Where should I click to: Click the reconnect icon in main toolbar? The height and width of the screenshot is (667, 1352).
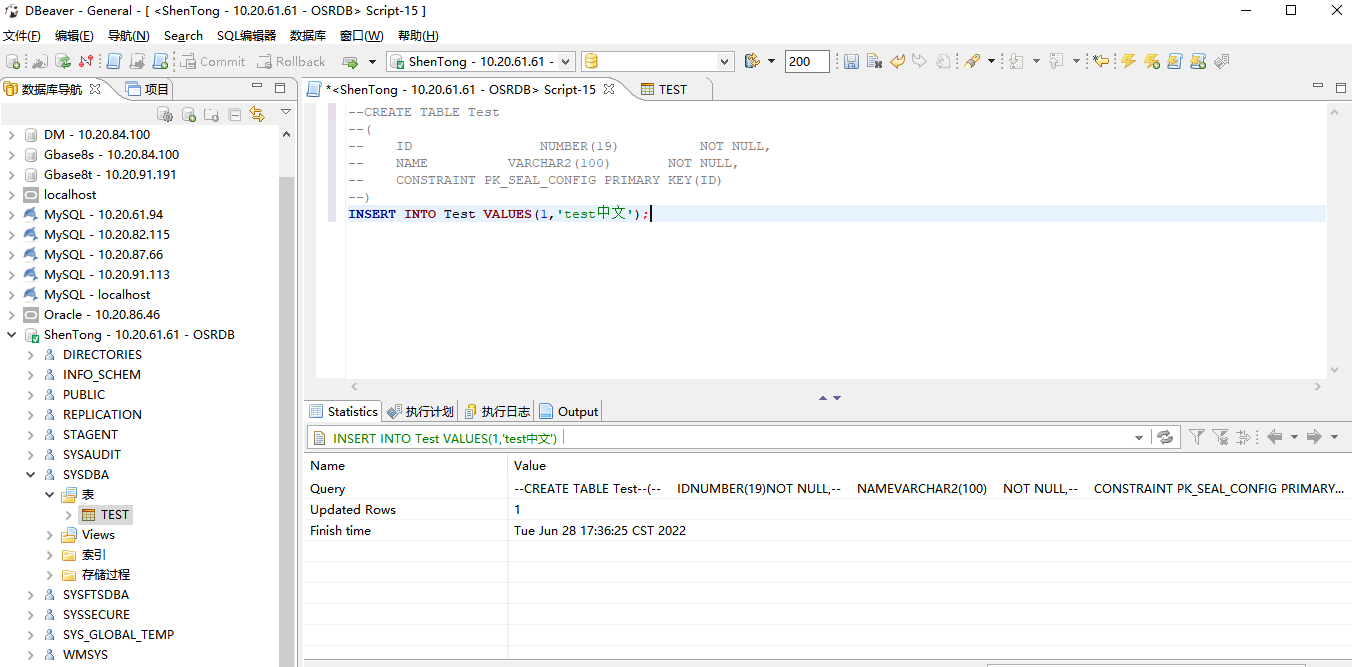(x=63, y=61)
